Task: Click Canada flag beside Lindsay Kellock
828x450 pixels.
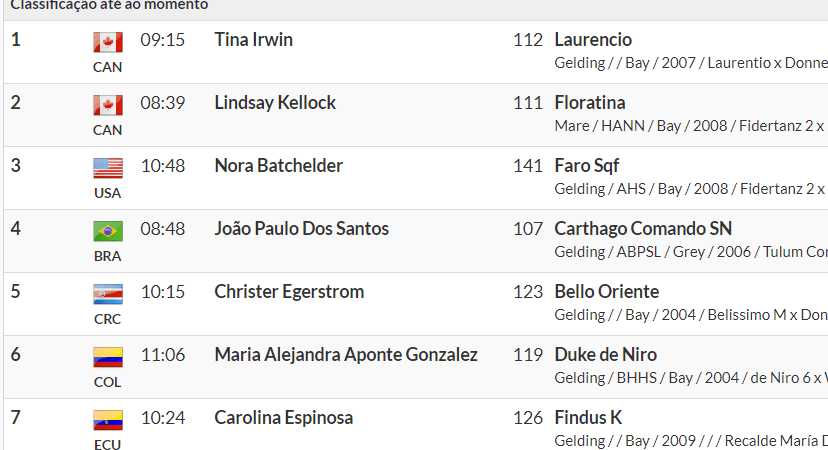Action: point(107,105)
